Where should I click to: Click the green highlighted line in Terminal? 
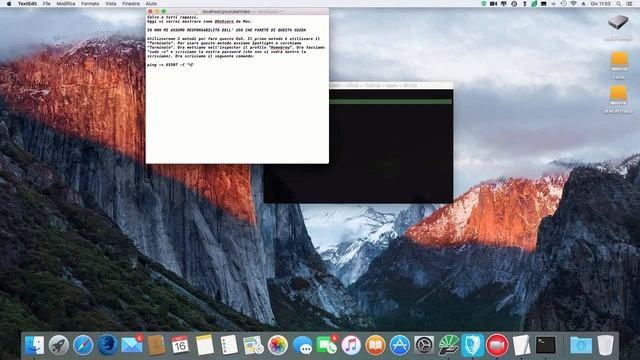coord(391,101)
